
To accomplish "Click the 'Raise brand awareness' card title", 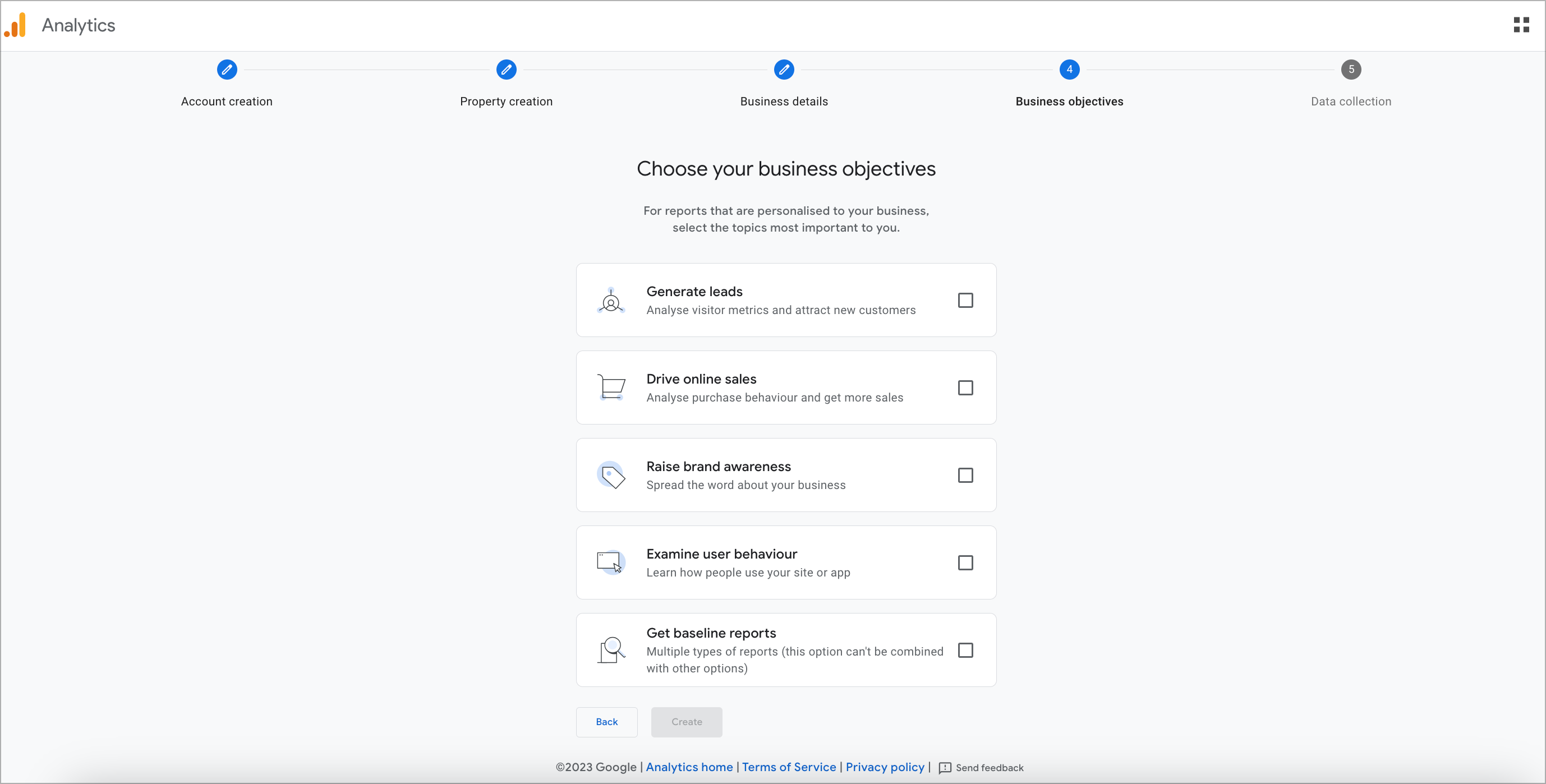I will tap(719, 467).
